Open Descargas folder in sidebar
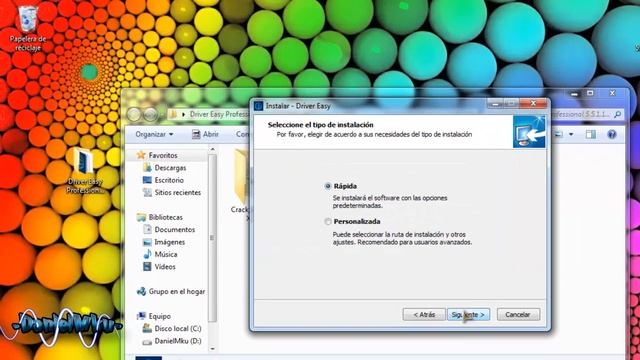The height and width of the screenshot is (360, 640). point(170,168)
